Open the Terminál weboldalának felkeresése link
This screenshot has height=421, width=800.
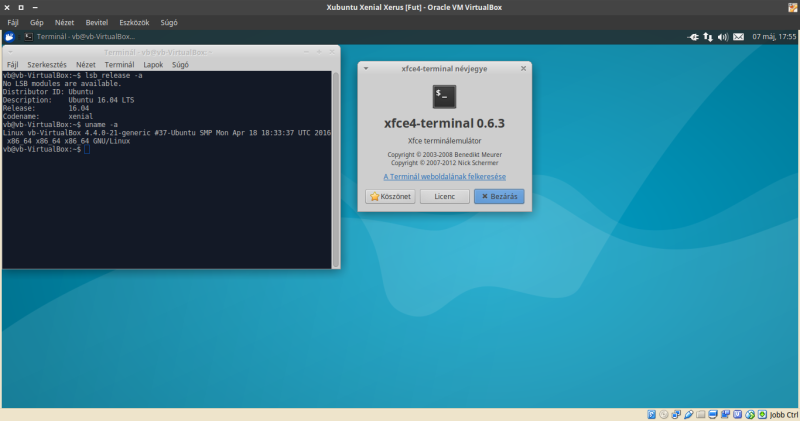tap(444, 177)
